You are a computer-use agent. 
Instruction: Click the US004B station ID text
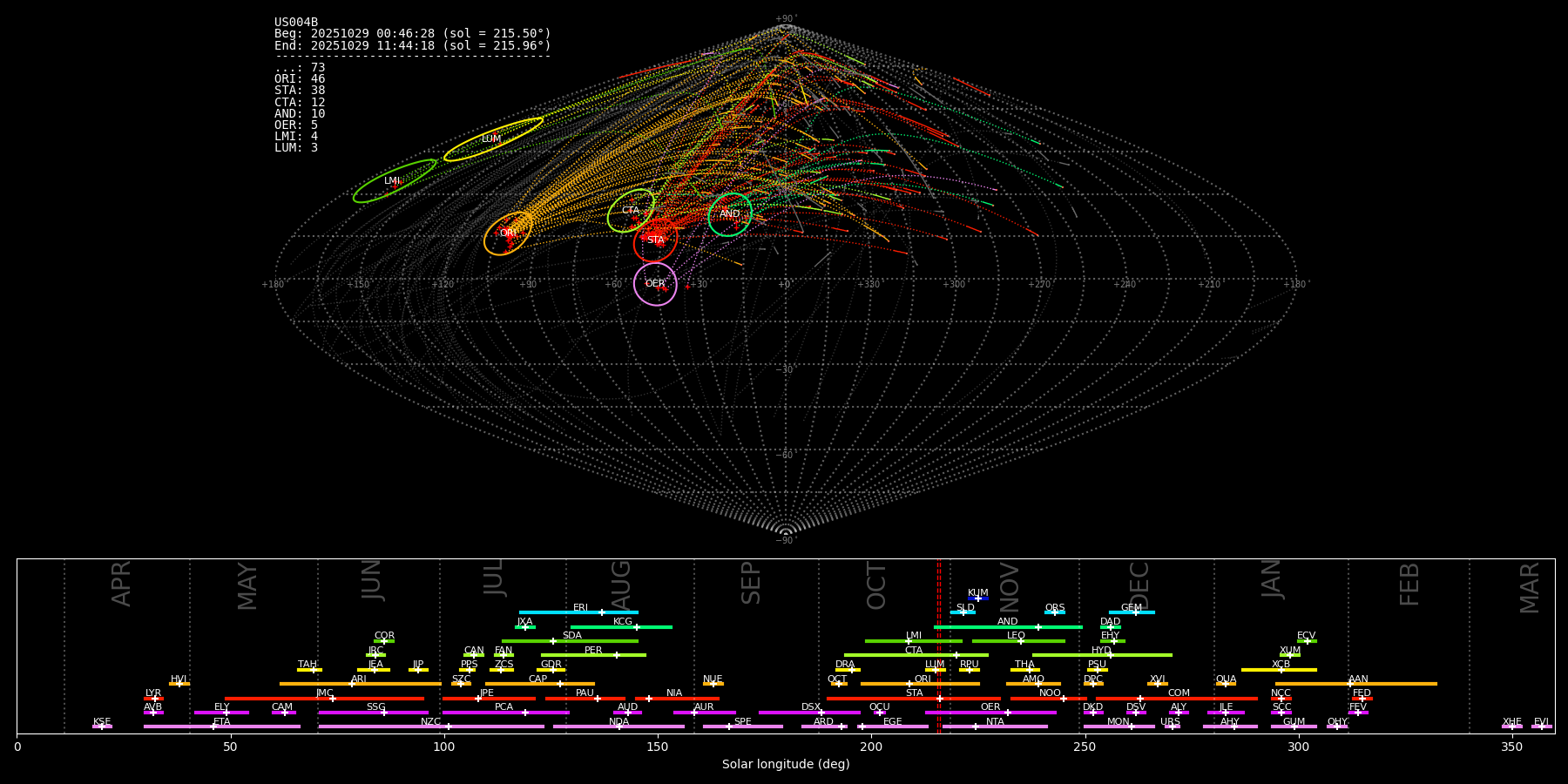point(296,23)
